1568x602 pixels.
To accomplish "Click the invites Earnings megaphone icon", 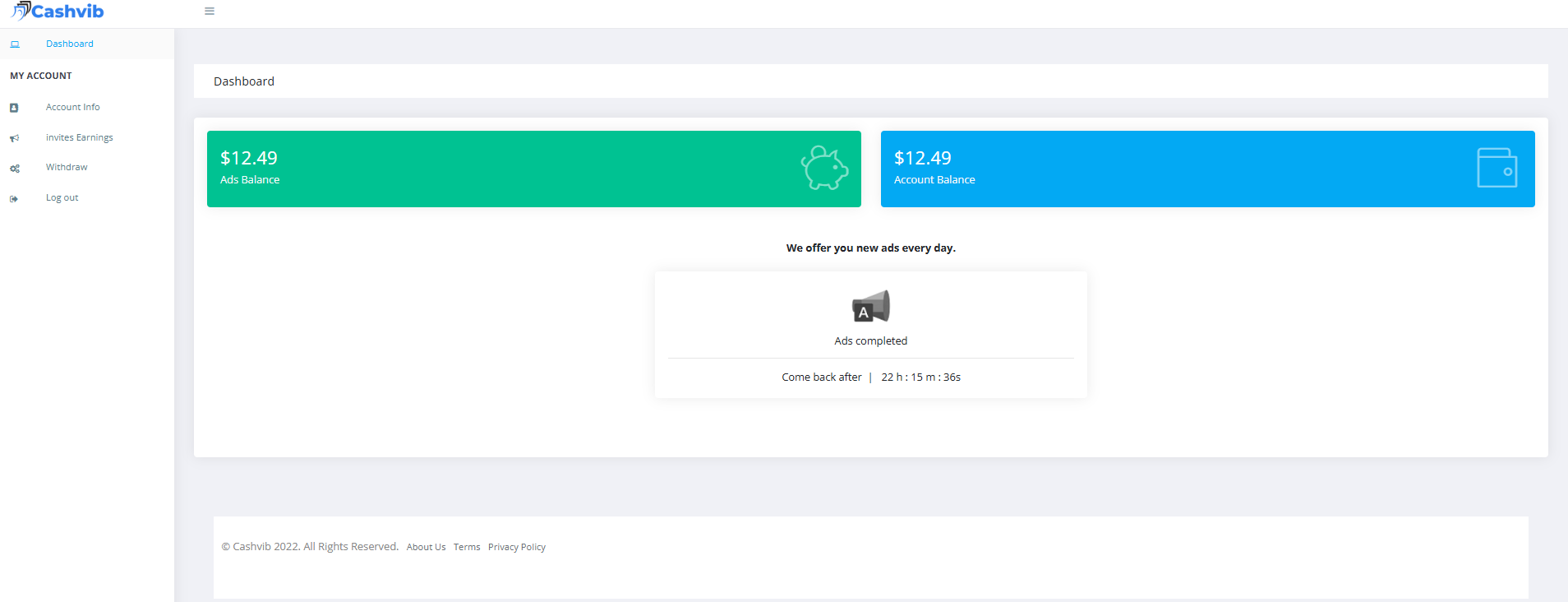I will point(14,138).
